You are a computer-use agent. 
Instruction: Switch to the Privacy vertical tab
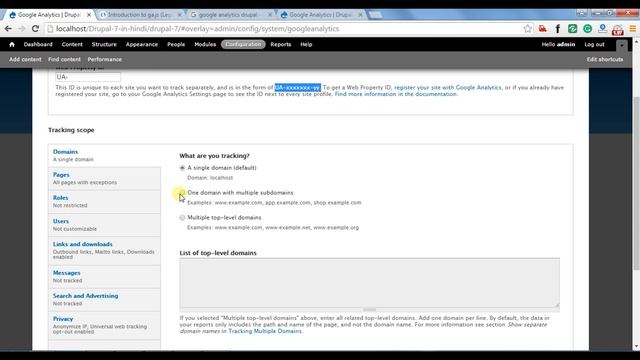[x=104, y=325]
